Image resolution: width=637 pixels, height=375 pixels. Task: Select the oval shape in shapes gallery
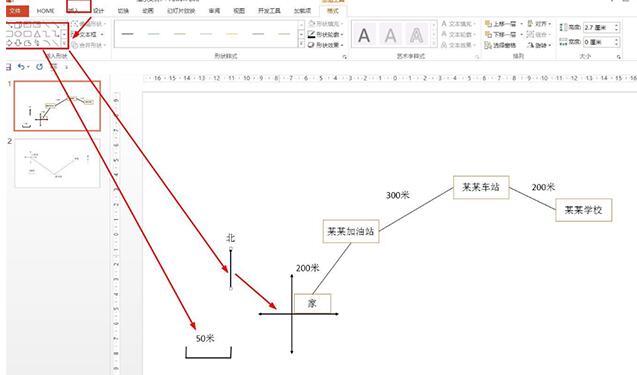point(18,34)
